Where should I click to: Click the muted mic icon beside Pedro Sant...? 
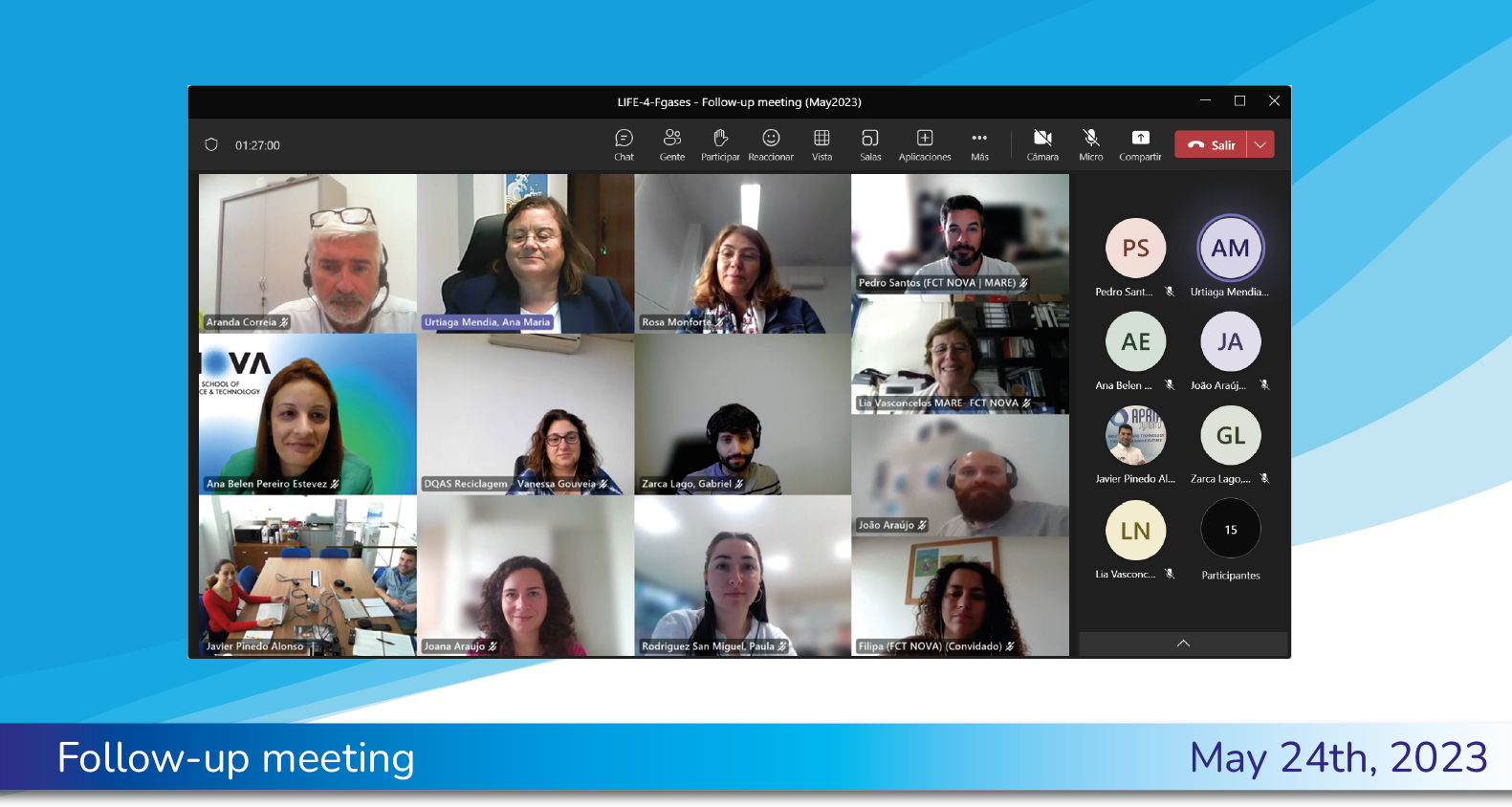pos(1170,292)
